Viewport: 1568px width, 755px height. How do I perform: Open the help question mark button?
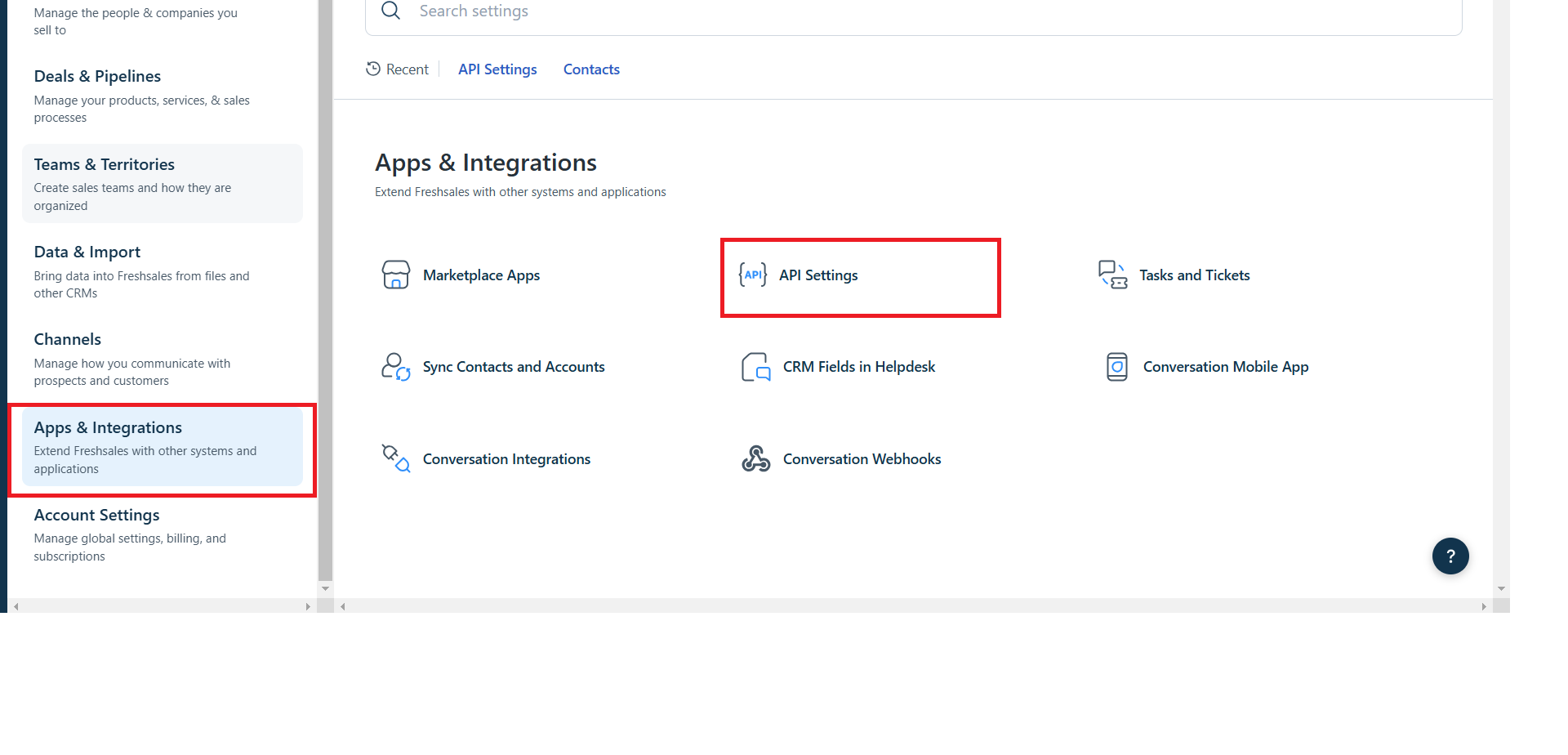(x=1450, y=556)
